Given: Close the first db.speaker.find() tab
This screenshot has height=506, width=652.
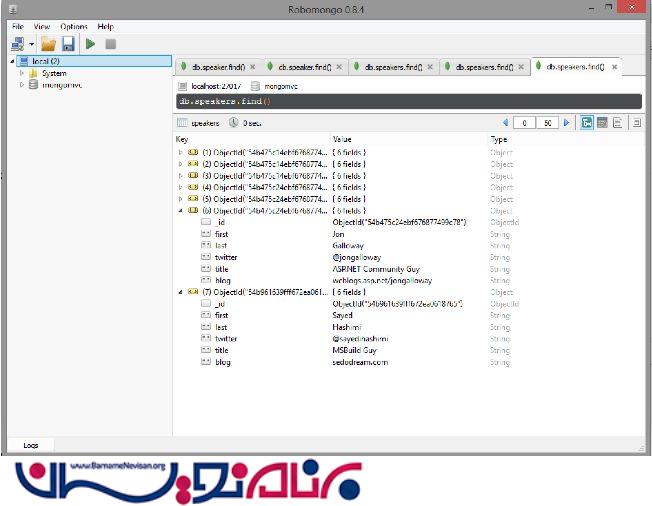Looking at the screenshot, I should click(252, 67).
